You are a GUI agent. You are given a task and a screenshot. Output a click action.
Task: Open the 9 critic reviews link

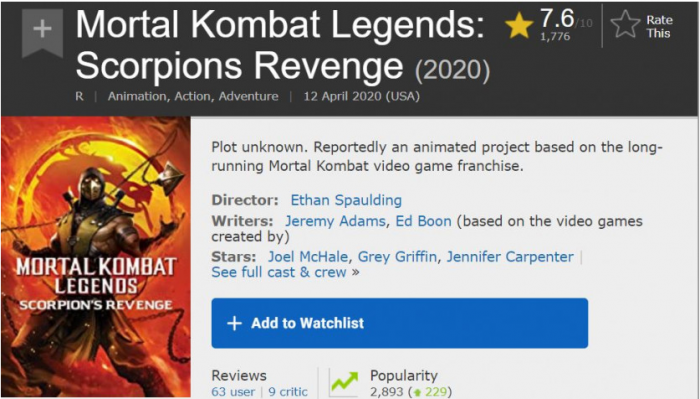(288, 392)
